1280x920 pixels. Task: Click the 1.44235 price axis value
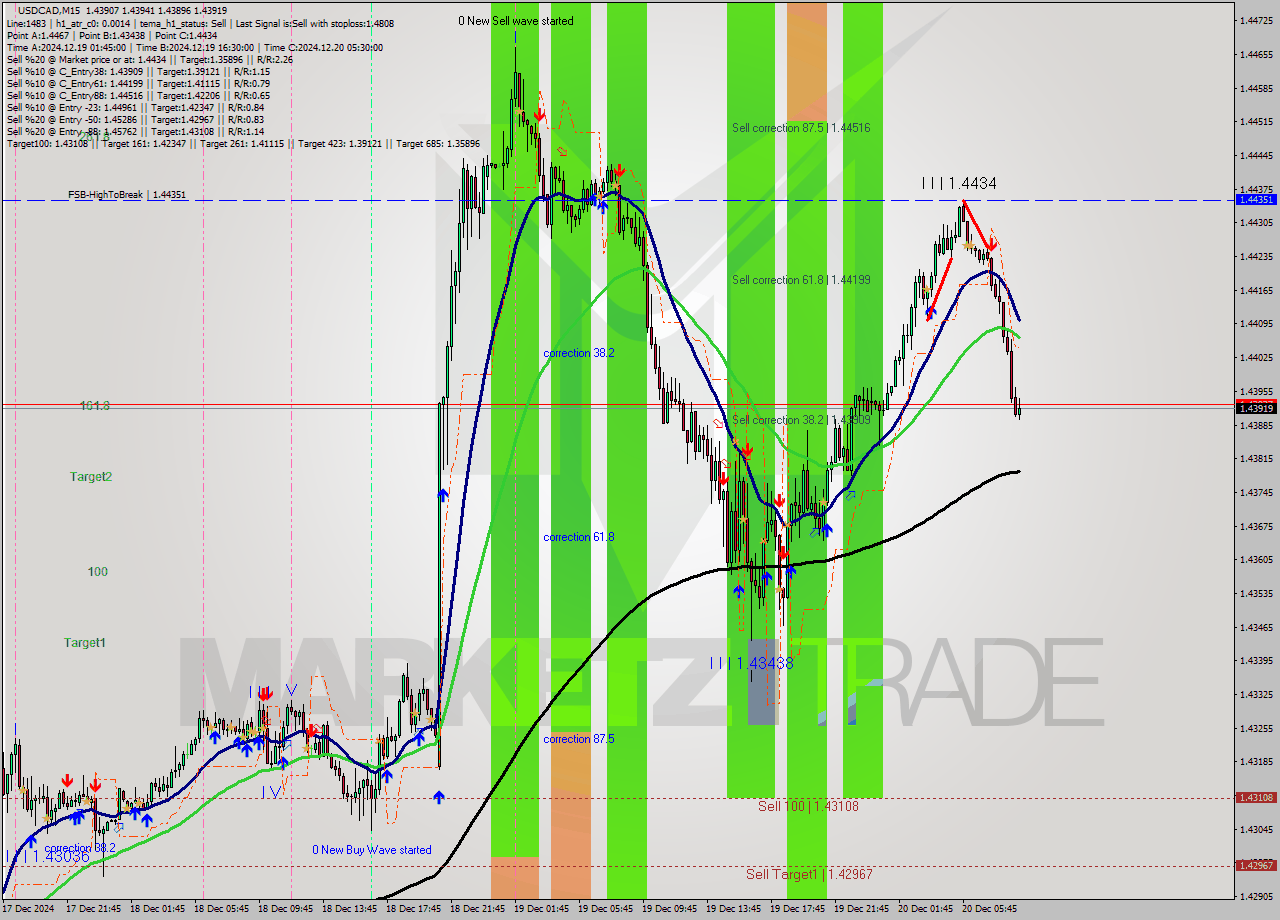coord(1256,256)
